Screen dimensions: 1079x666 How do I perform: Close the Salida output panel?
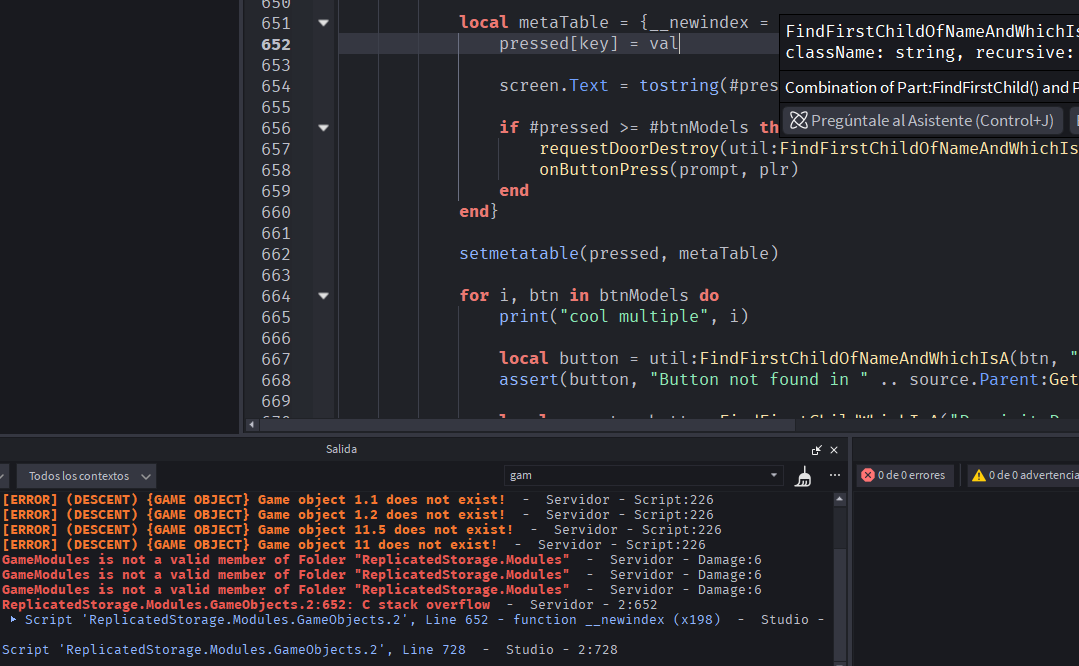[x=834, y=450]
